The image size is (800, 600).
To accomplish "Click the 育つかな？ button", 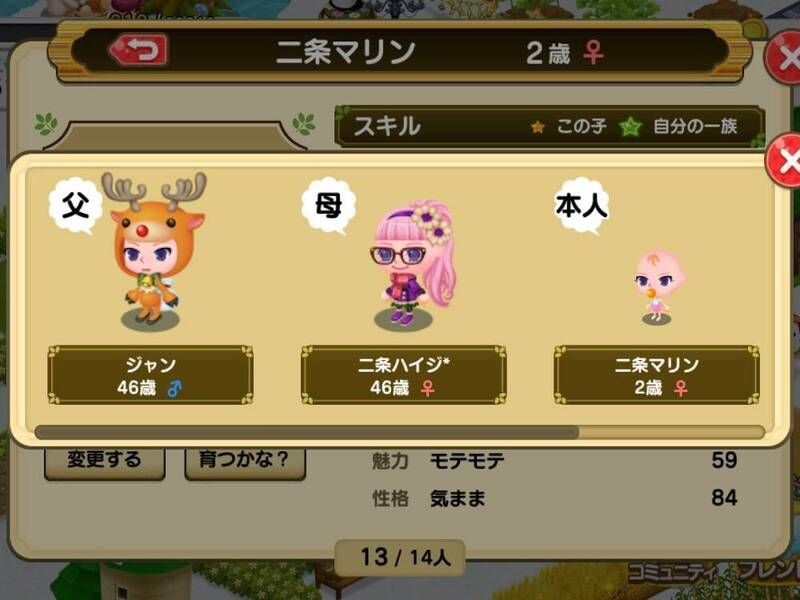I will click(x=245, y=462).
